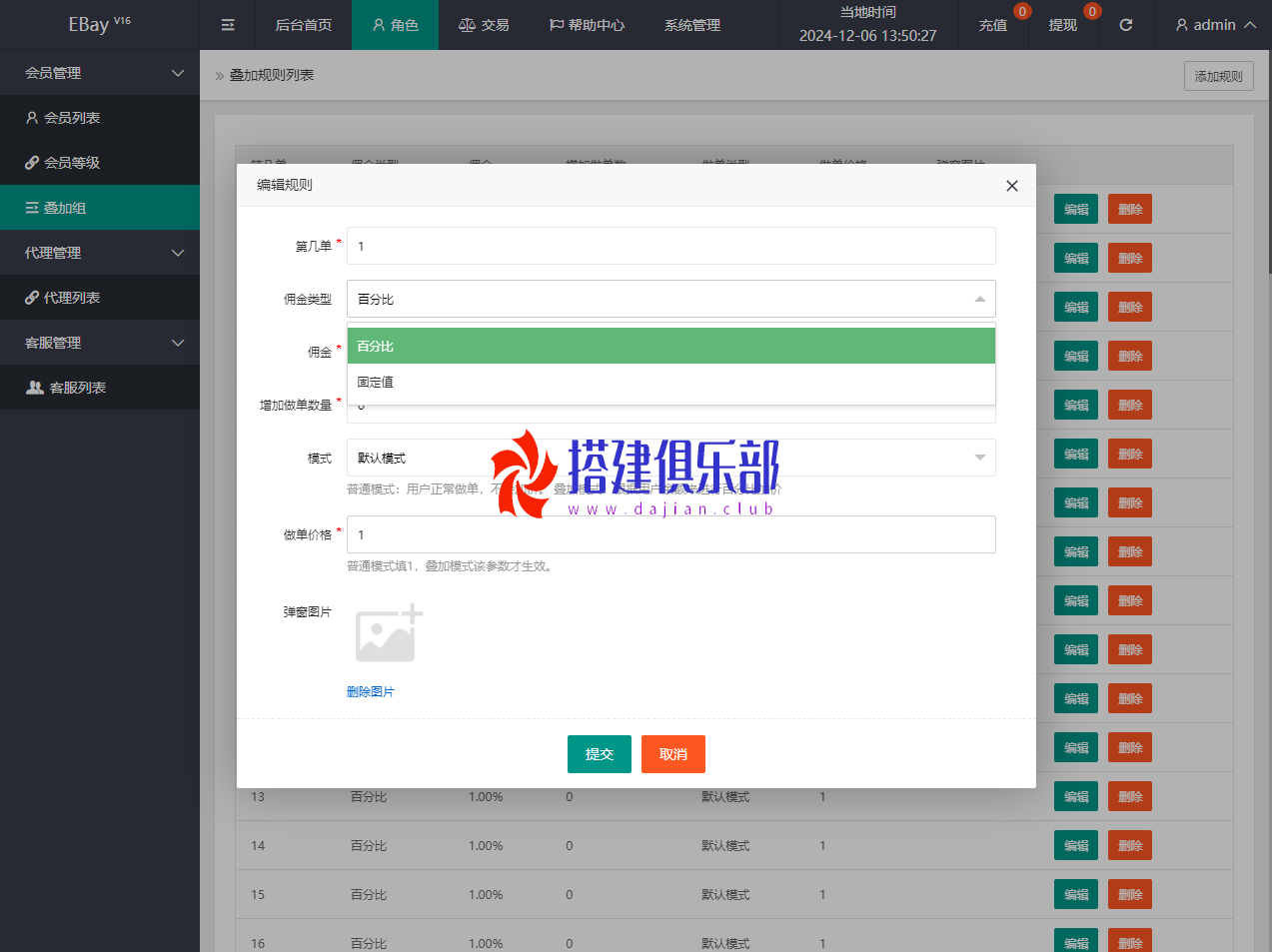Click 编辑 button in row 13
The height and width of the screenshot is (952, 1272).
(1076, 797)
